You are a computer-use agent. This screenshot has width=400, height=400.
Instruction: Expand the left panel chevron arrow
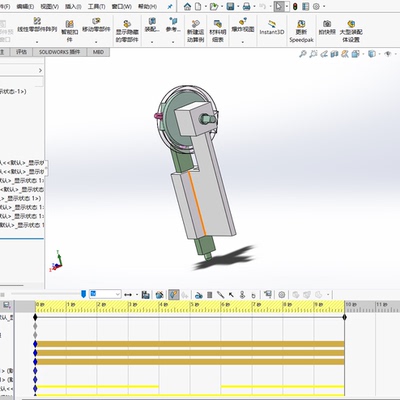click(40, 70)
